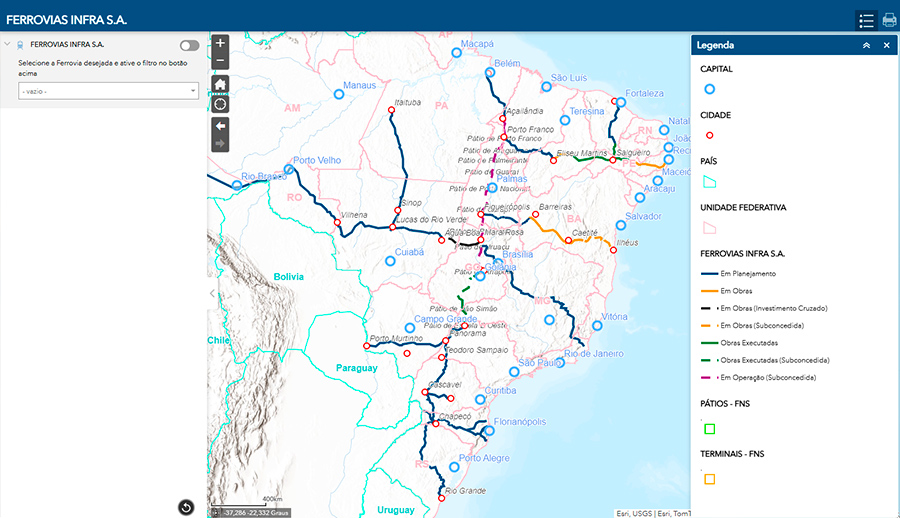Screen dimensions: 900x518
Task: Click the coordinates readout at map bottom
Action: click(x=255, y=513)
